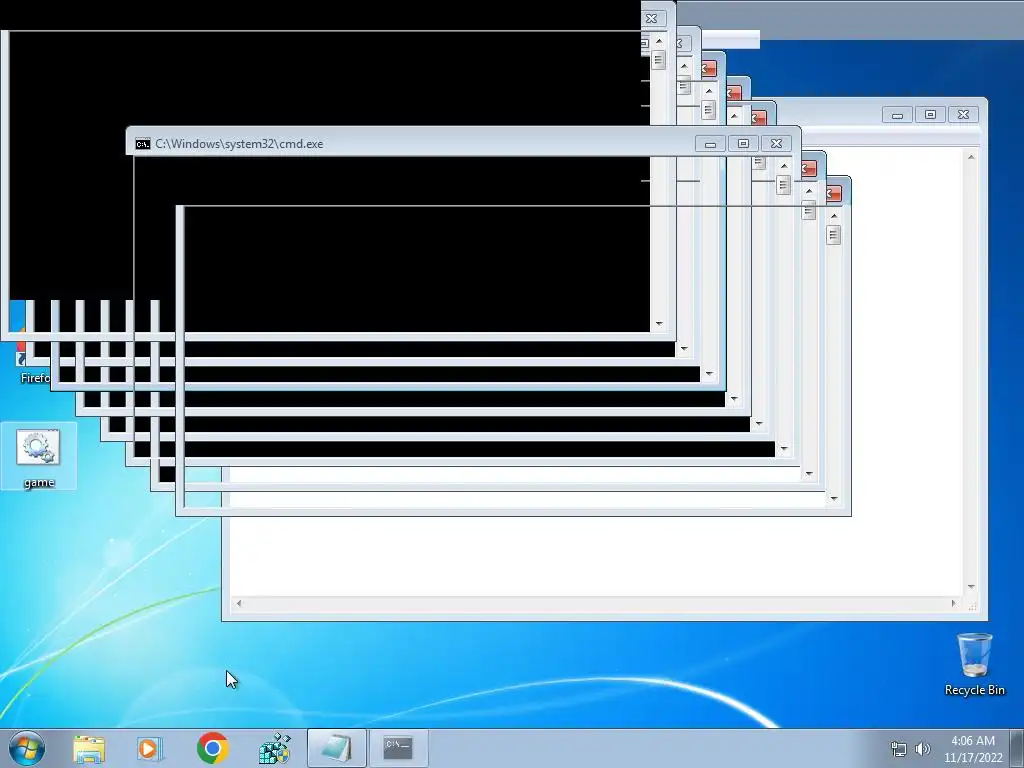The width and height of the screenshot is (1024, 768).
Task: Click Notepad horizontal scrollbar left arrow
Action: [238, 603]
